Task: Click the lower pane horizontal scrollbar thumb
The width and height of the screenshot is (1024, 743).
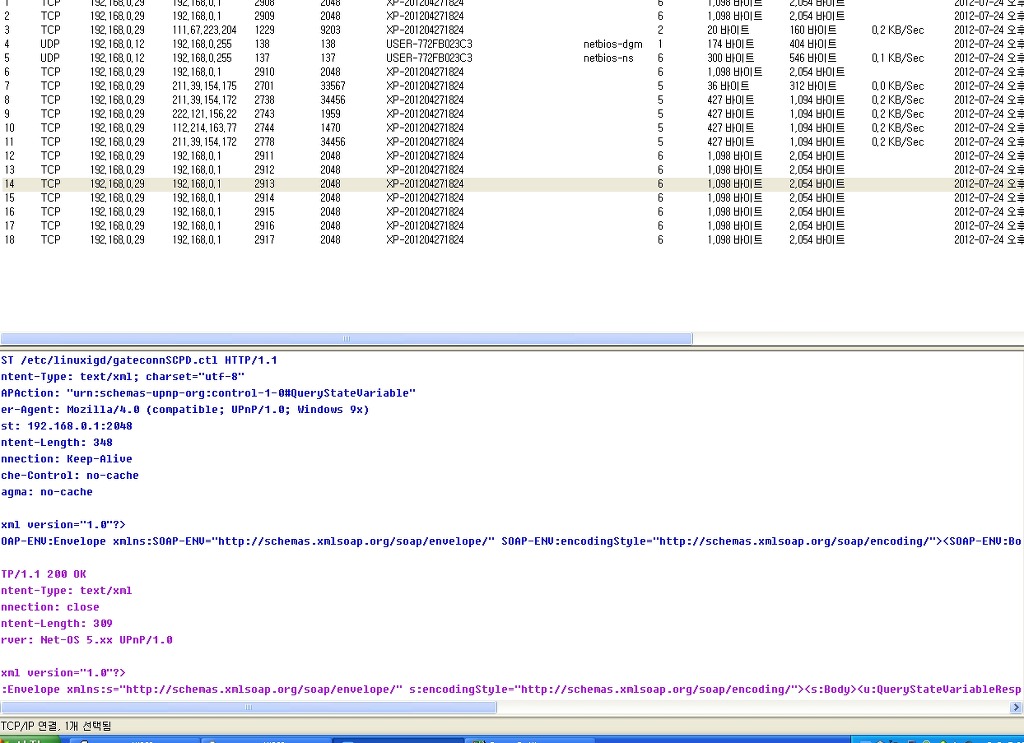Action: pyautogui.click(x=250, y=707)
